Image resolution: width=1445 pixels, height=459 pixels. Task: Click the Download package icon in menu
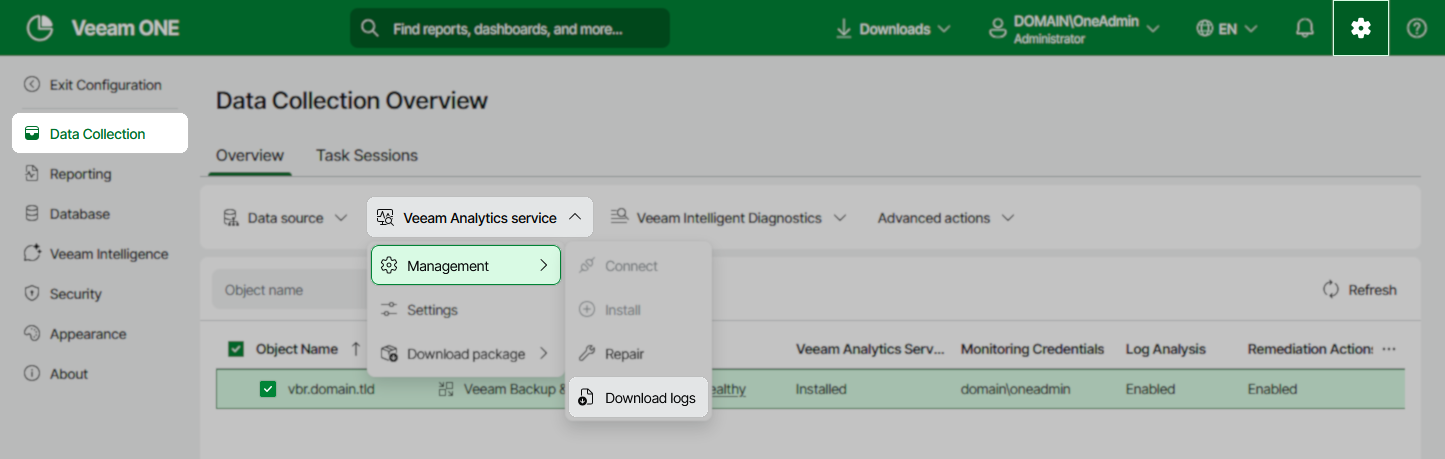[390, 354]
